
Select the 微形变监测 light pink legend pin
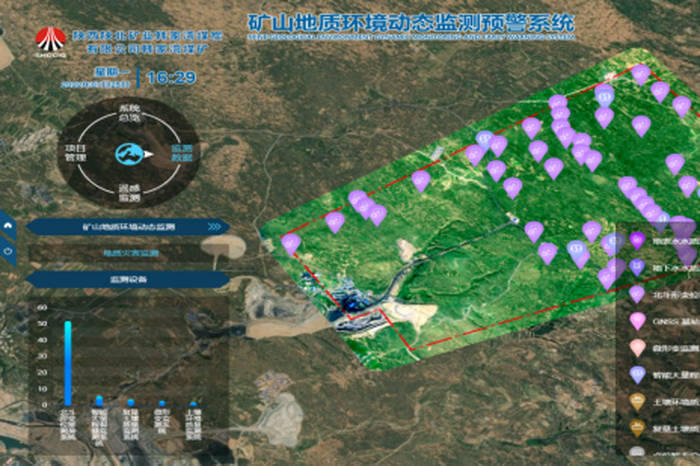[637, 348]
